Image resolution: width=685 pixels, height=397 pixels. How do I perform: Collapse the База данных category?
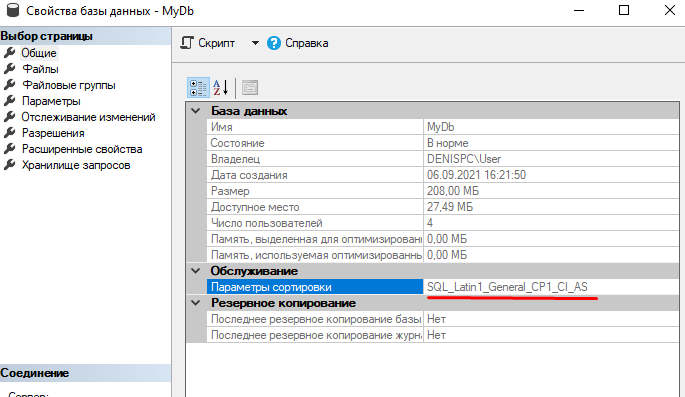[196, 111]
